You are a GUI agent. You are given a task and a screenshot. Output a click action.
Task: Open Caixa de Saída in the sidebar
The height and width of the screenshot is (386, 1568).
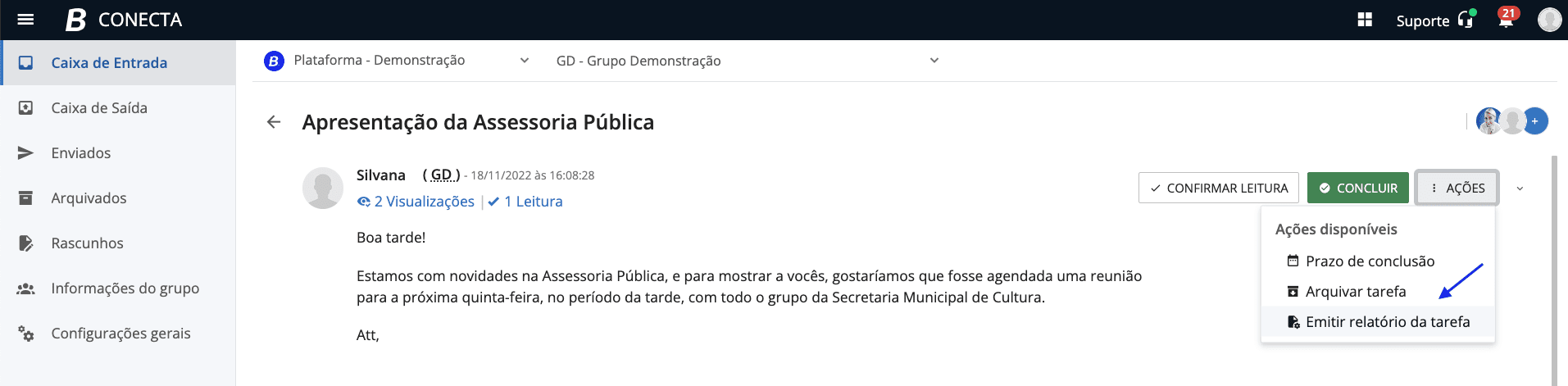click(99, 108)
